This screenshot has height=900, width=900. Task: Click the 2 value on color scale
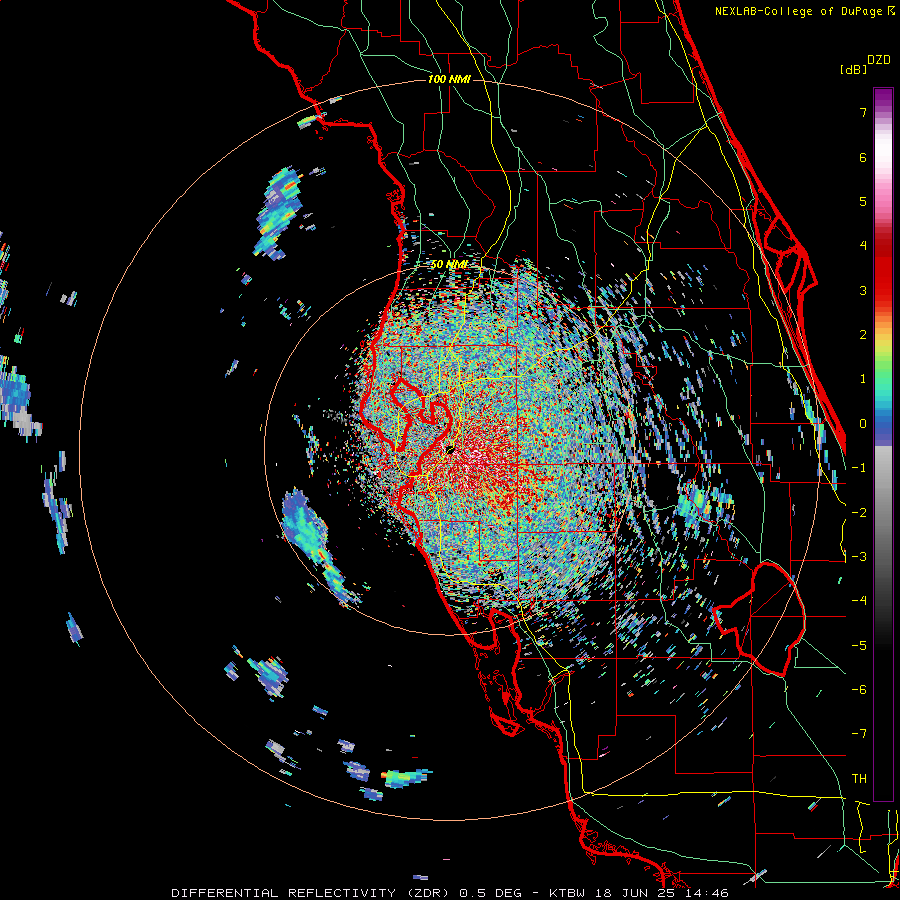pyautogui.click(x=863, y=335)
